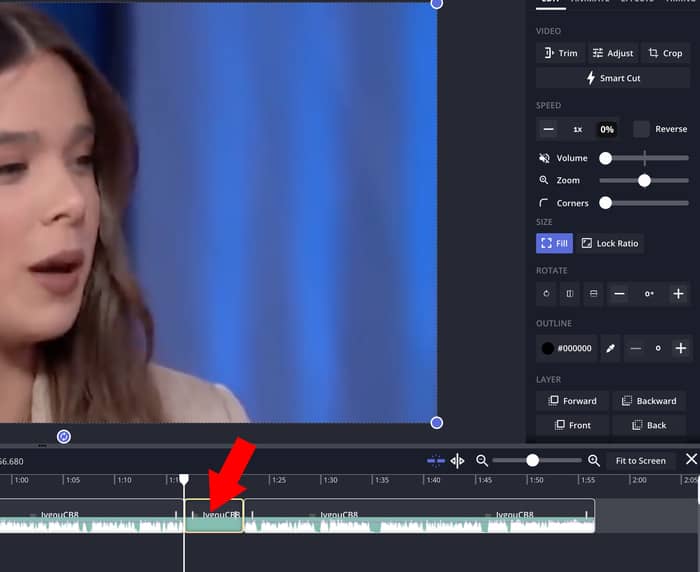
Task: Toggle Lock Ratio for the video
Action: pos(609,243)
